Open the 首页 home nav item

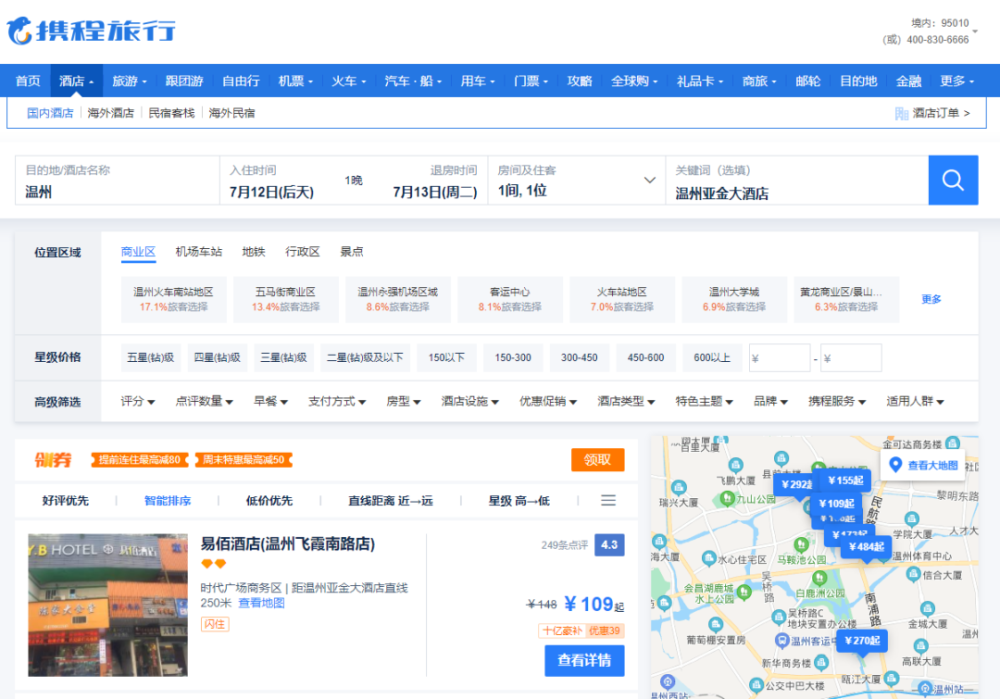click(27, 81)
